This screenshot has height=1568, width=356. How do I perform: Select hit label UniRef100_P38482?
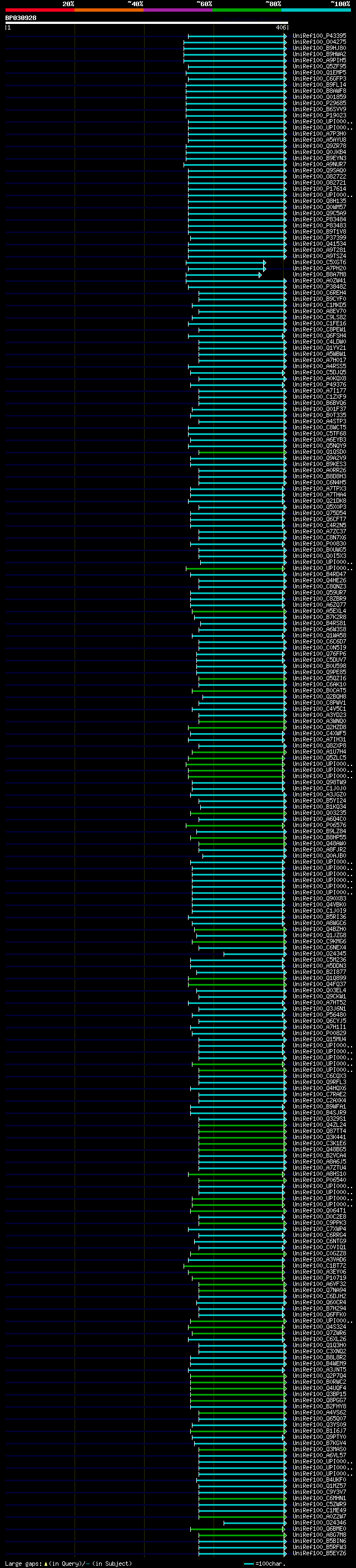point(319,286)
